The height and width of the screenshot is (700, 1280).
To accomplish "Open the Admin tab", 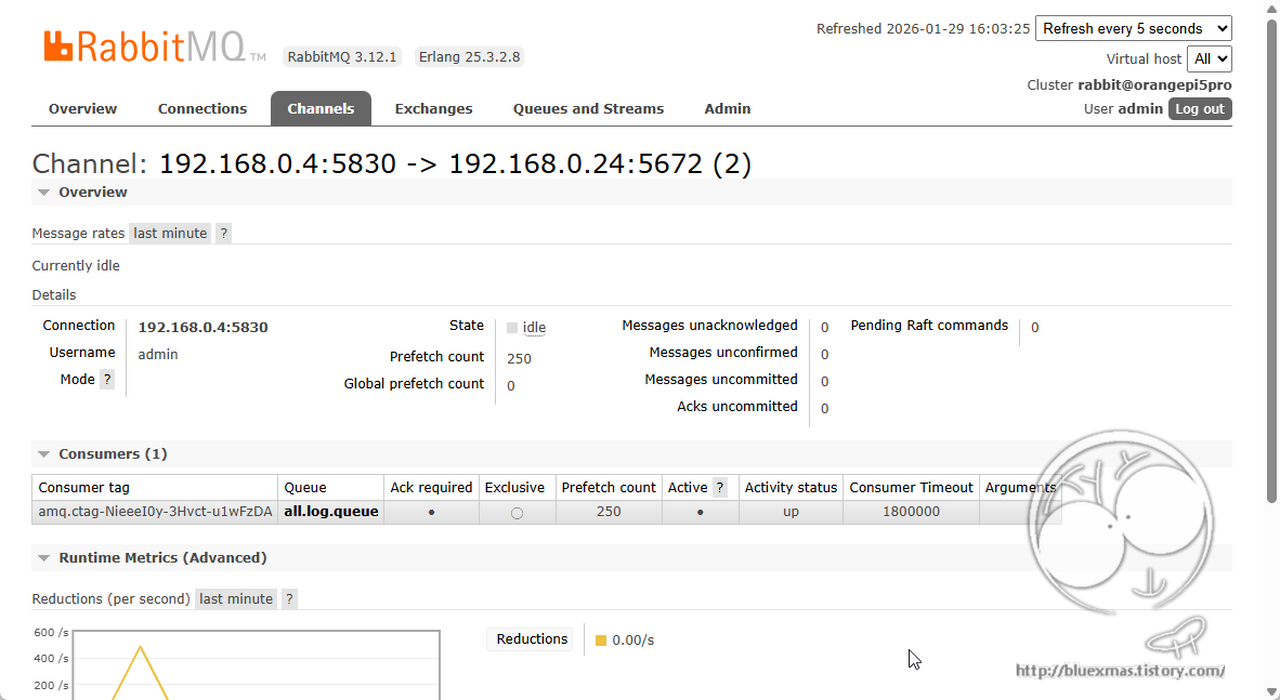I will click(x=727, y=109).
